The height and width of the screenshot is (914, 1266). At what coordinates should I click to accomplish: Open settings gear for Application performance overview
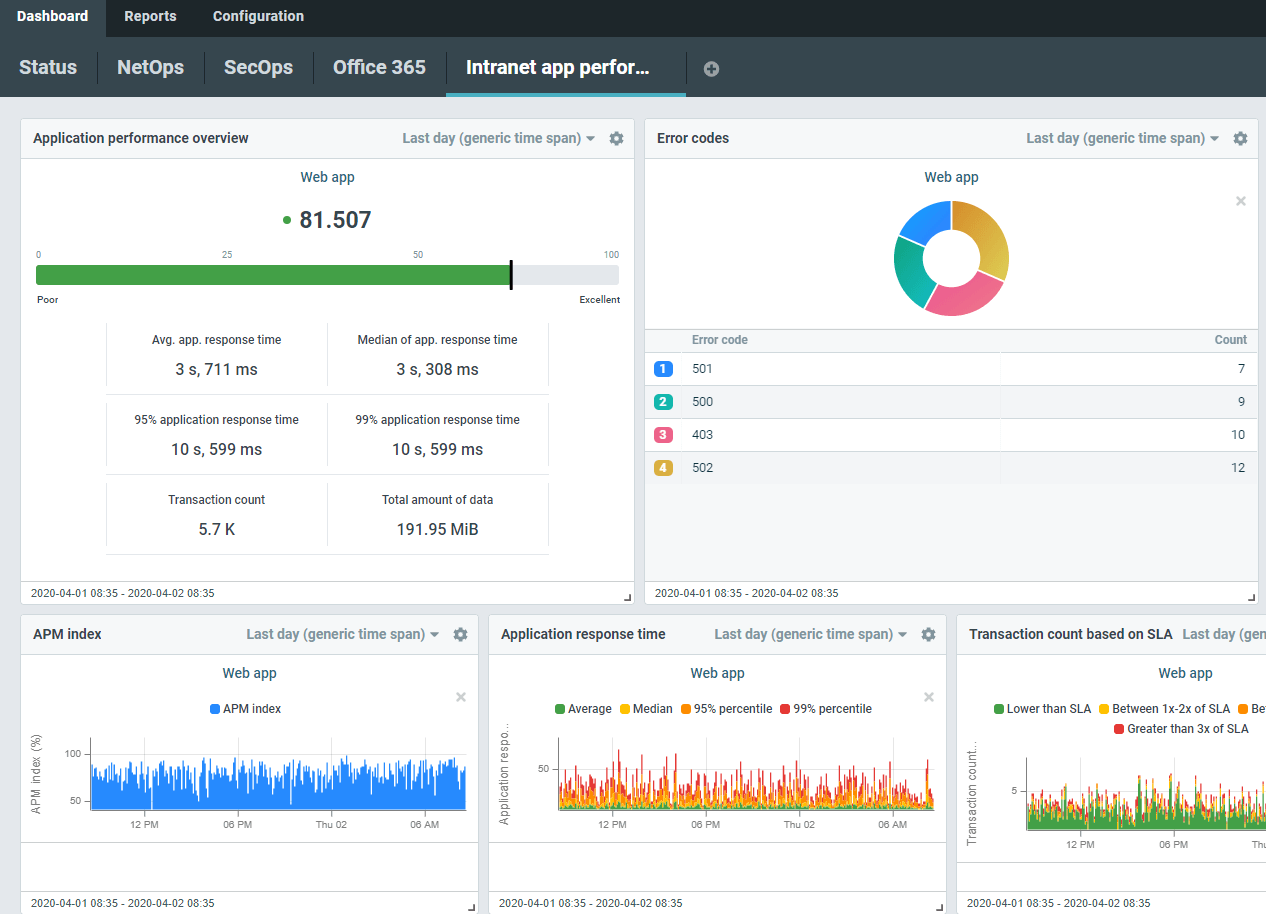616,139
